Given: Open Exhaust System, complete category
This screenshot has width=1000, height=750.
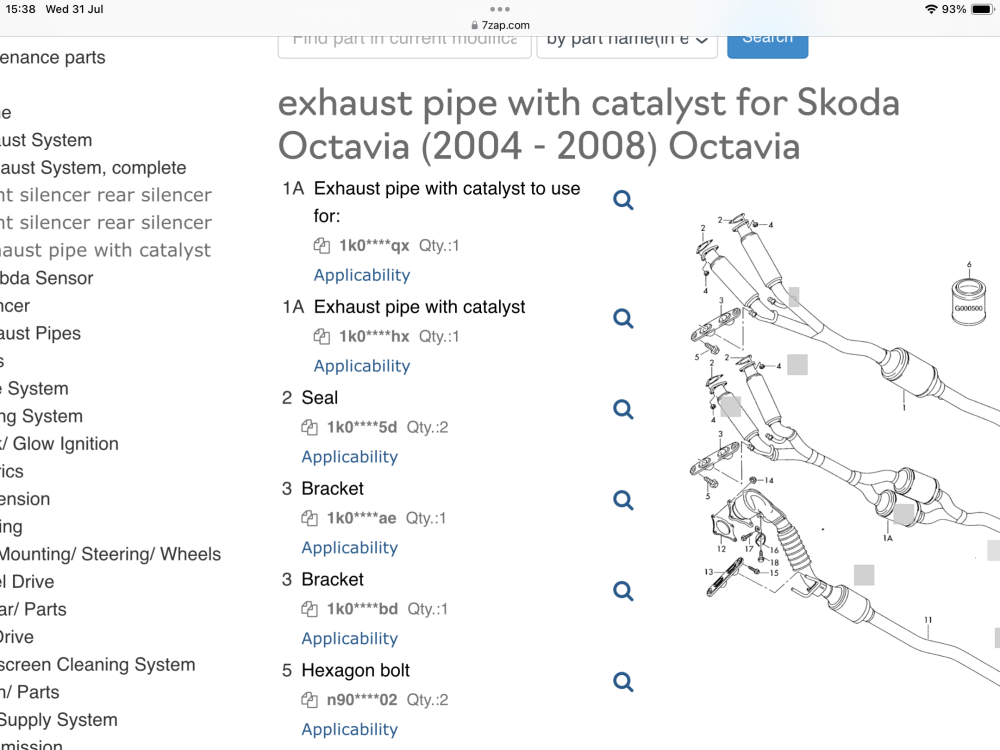Looking at the screenshot, I should point(93,168).
